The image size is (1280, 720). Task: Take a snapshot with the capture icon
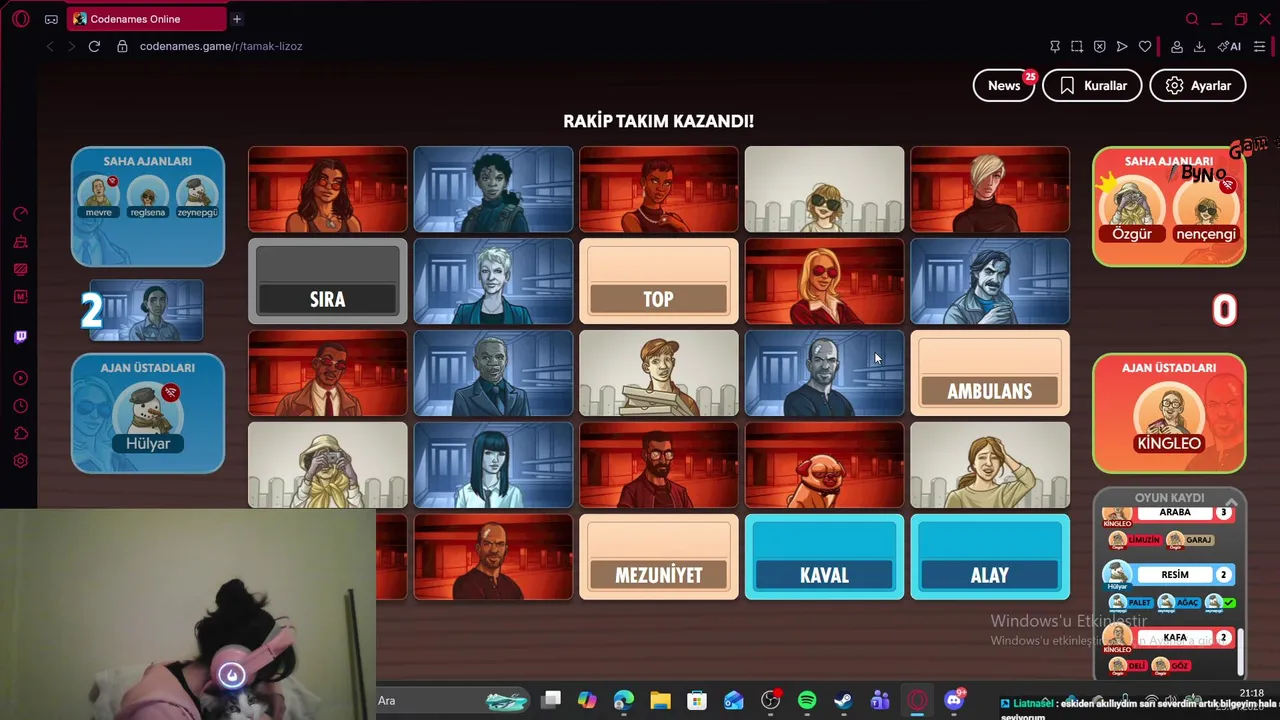pyautogui.click(x=1077, y=46)
